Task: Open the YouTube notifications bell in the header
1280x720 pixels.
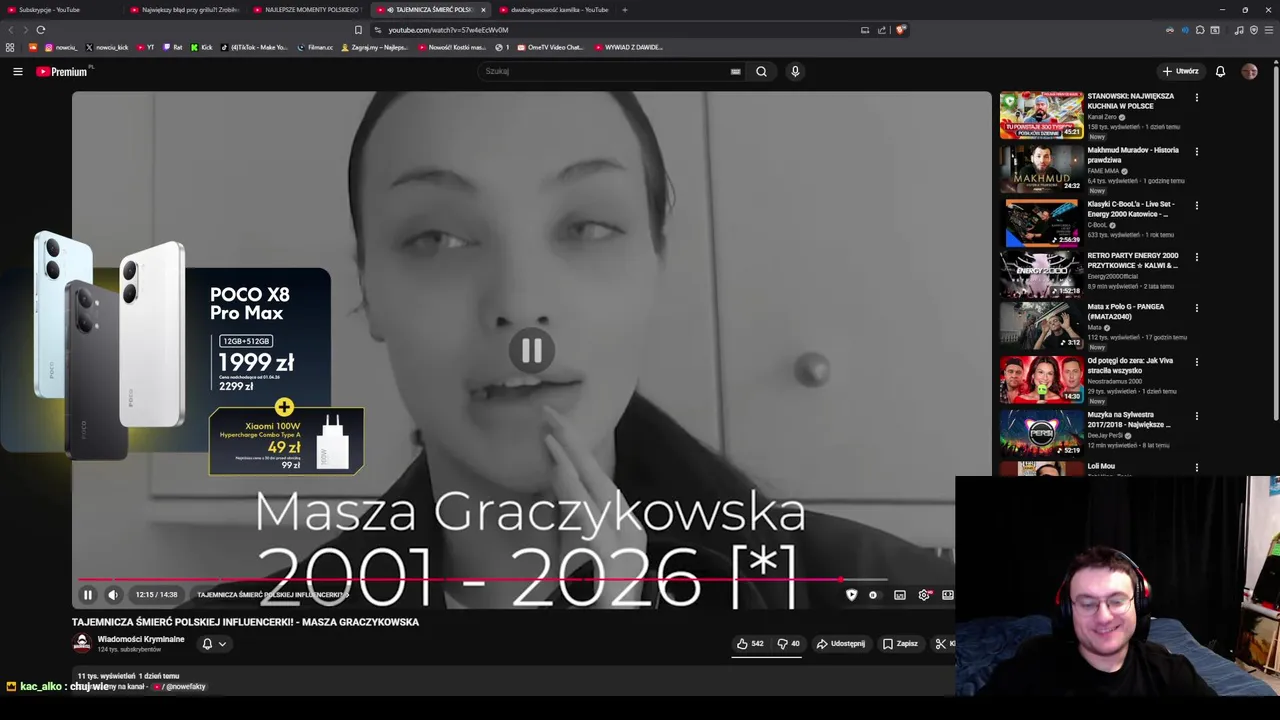Action: point(1220,71)
